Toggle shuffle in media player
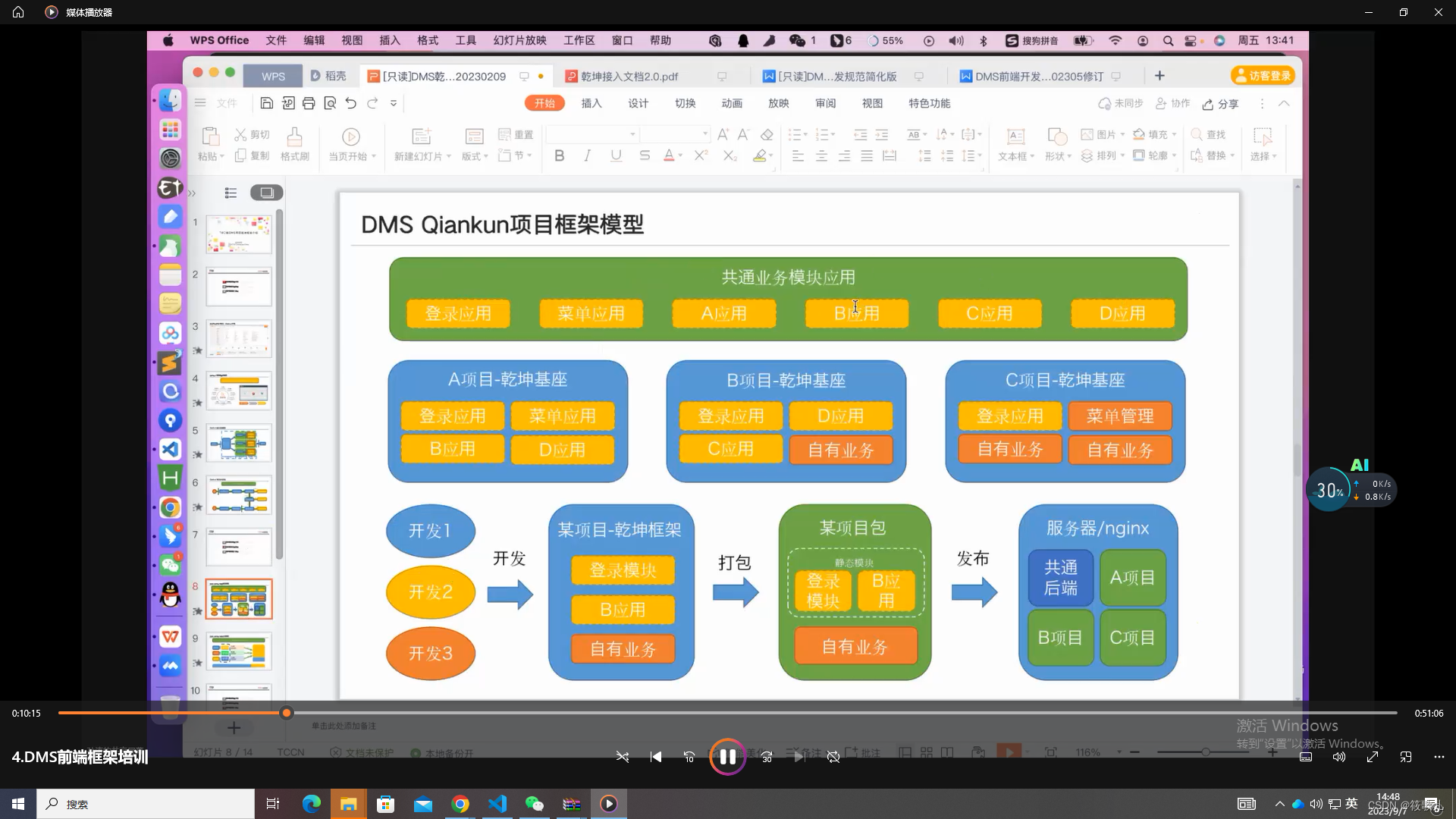Image resolution: width=1456 pixels, height=819 pixels. tap(623, 757)
